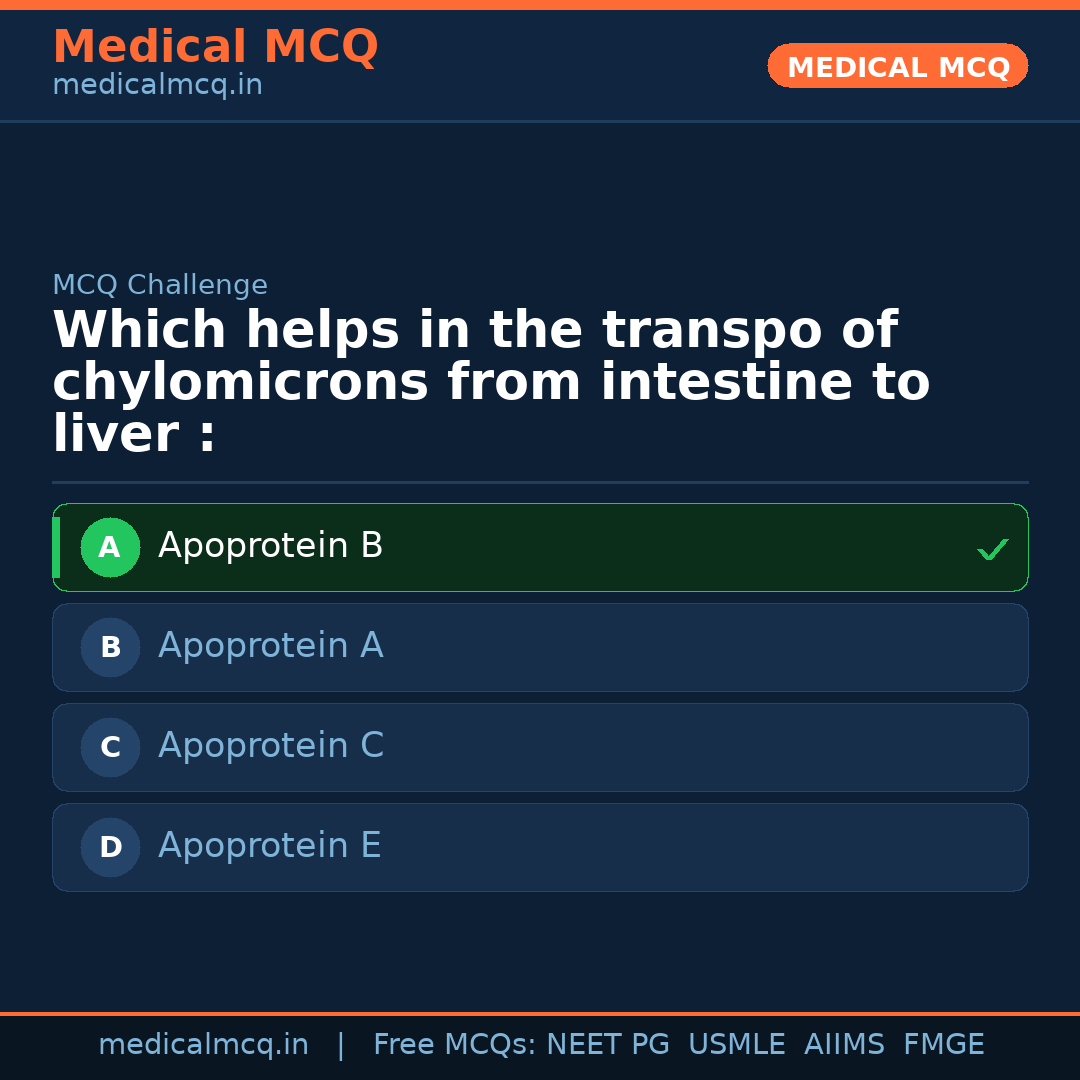Click the green A circle badge

click(110, 547)
